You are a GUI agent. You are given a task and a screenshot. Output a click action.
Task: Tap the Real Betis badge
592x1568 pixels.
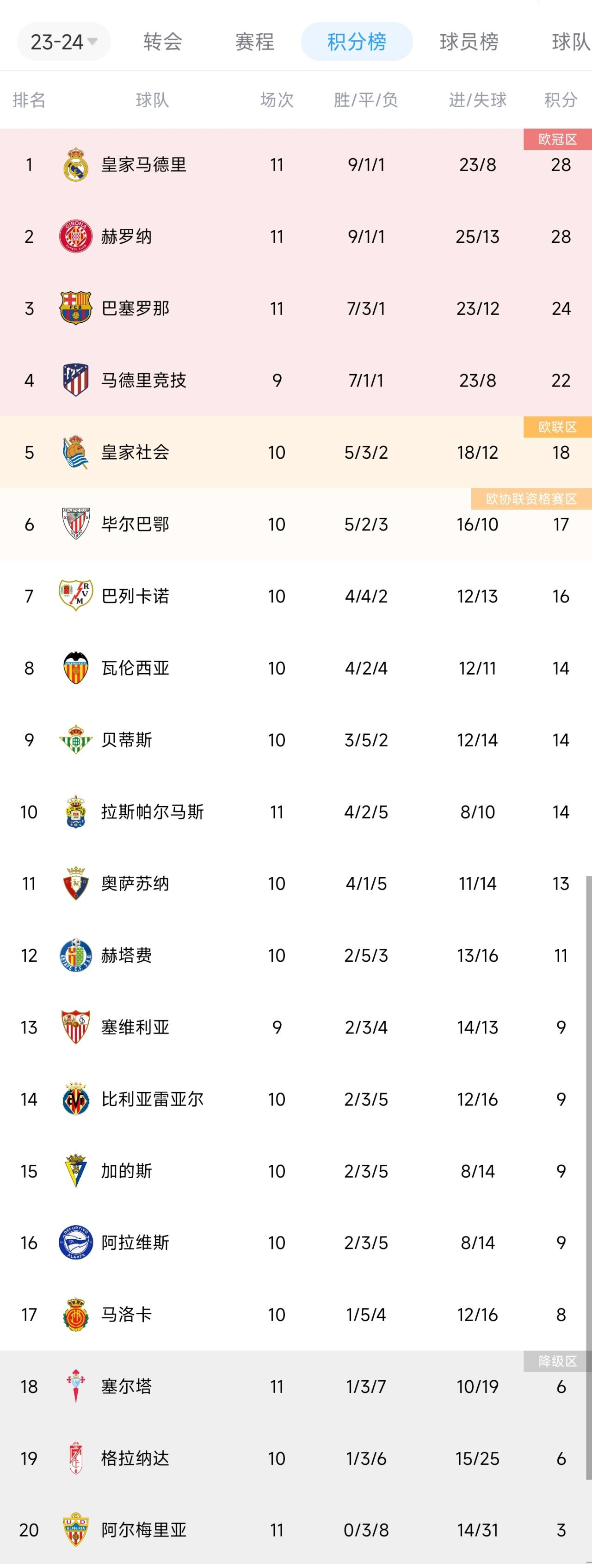click(75, 739)
